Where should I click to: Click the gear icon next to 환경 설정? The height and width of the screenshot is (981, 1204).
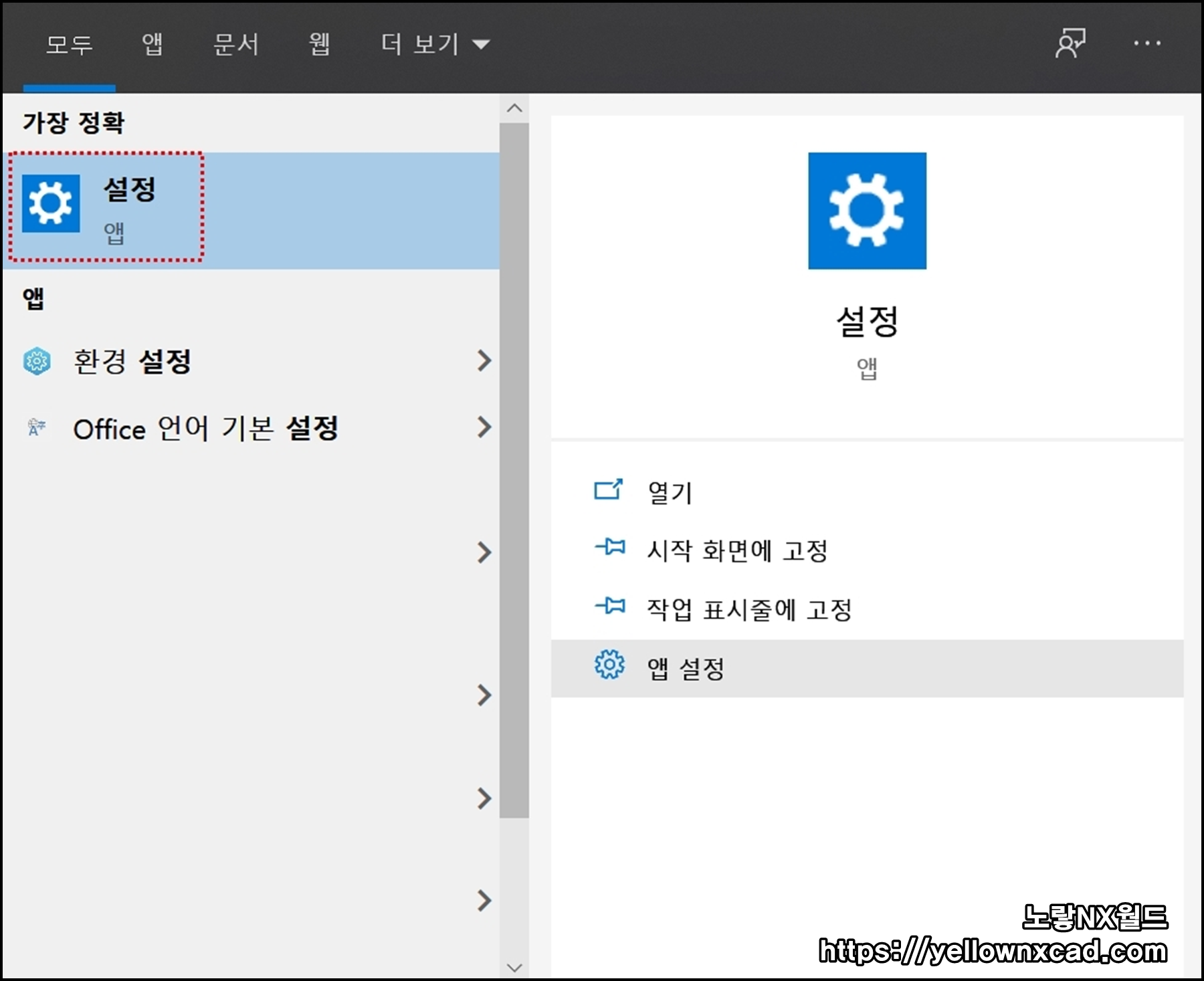click(37, 361)
